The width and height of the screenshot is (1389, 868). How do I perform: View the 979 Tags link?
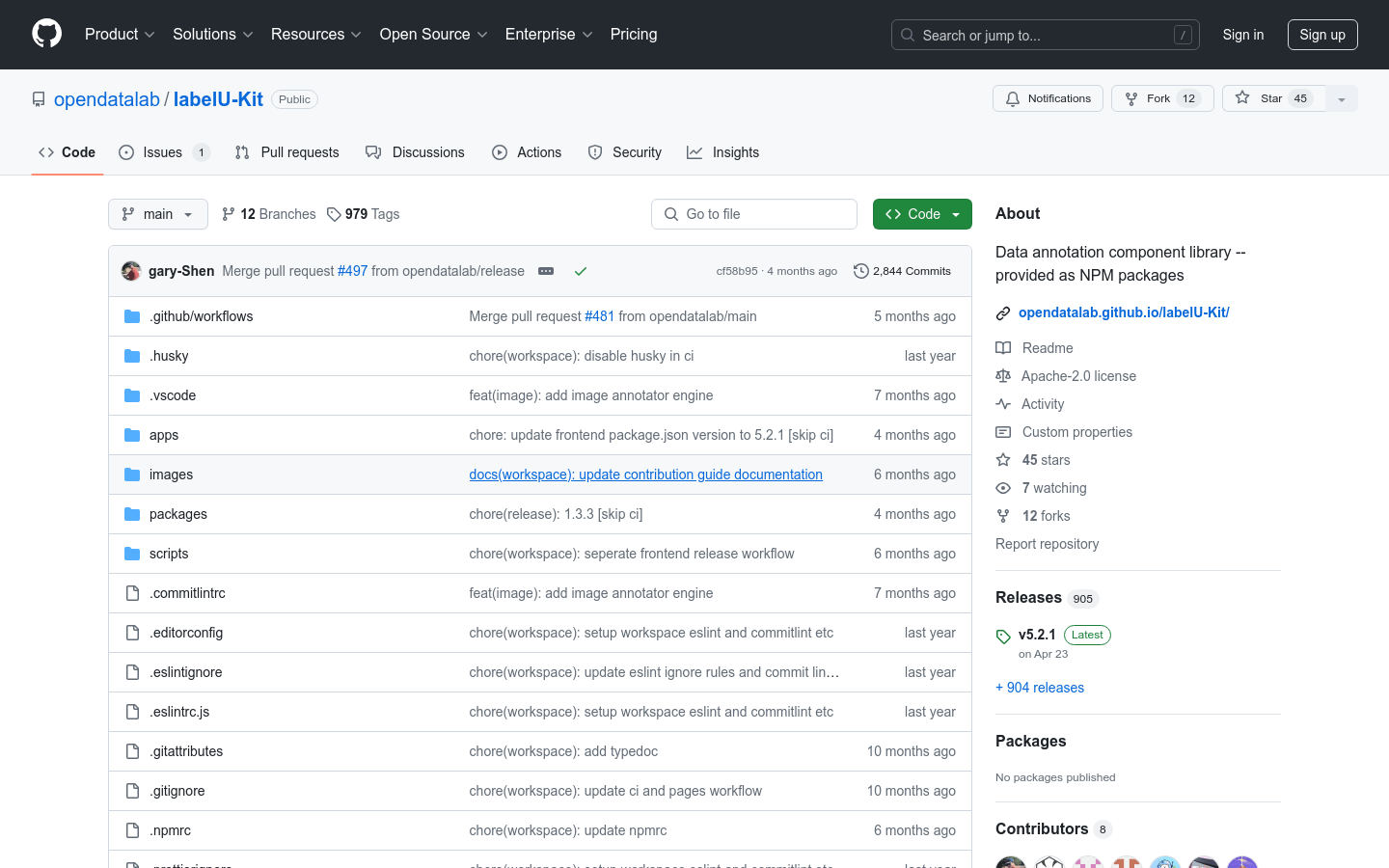pos(363,214)
